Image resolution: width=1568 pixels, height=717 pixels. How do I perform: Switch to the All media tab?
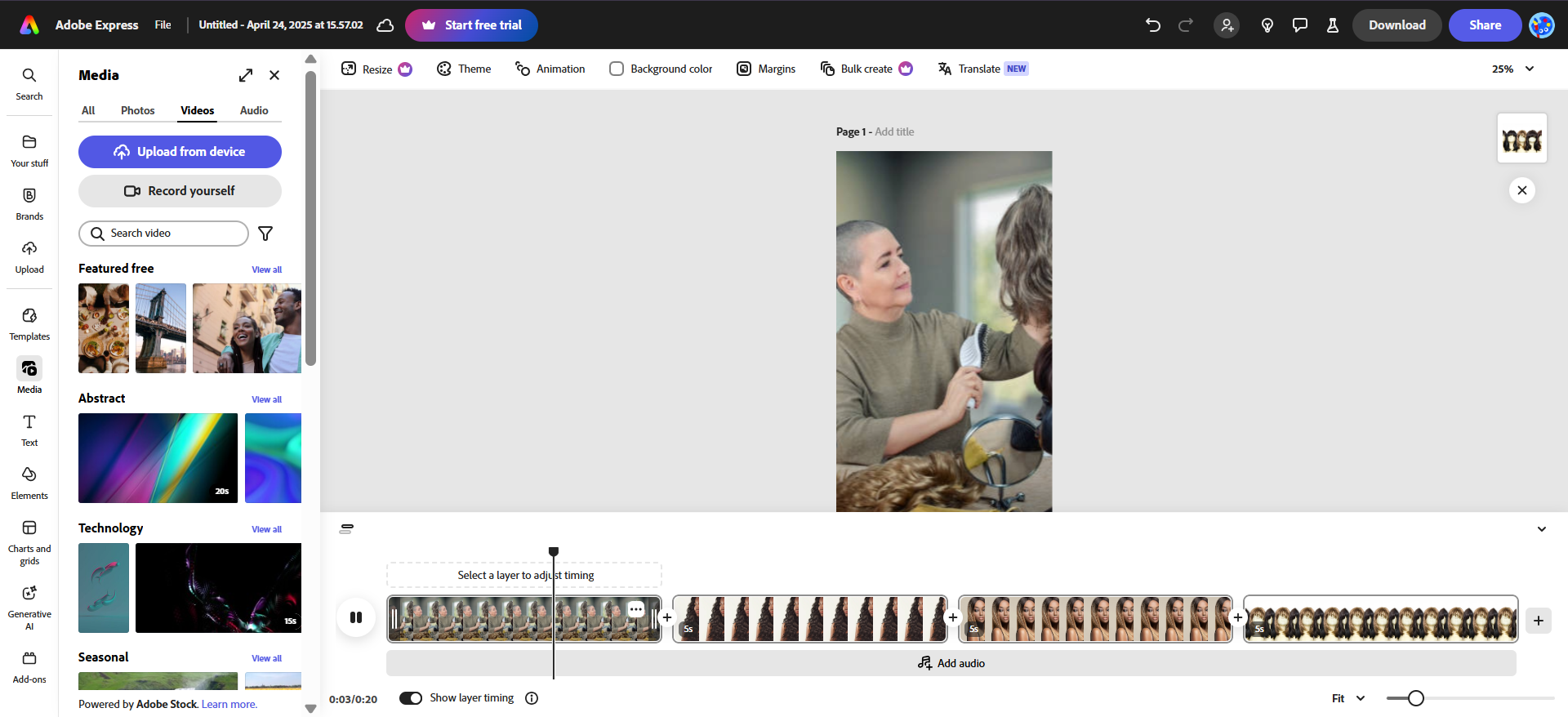[x=88, y=110]
